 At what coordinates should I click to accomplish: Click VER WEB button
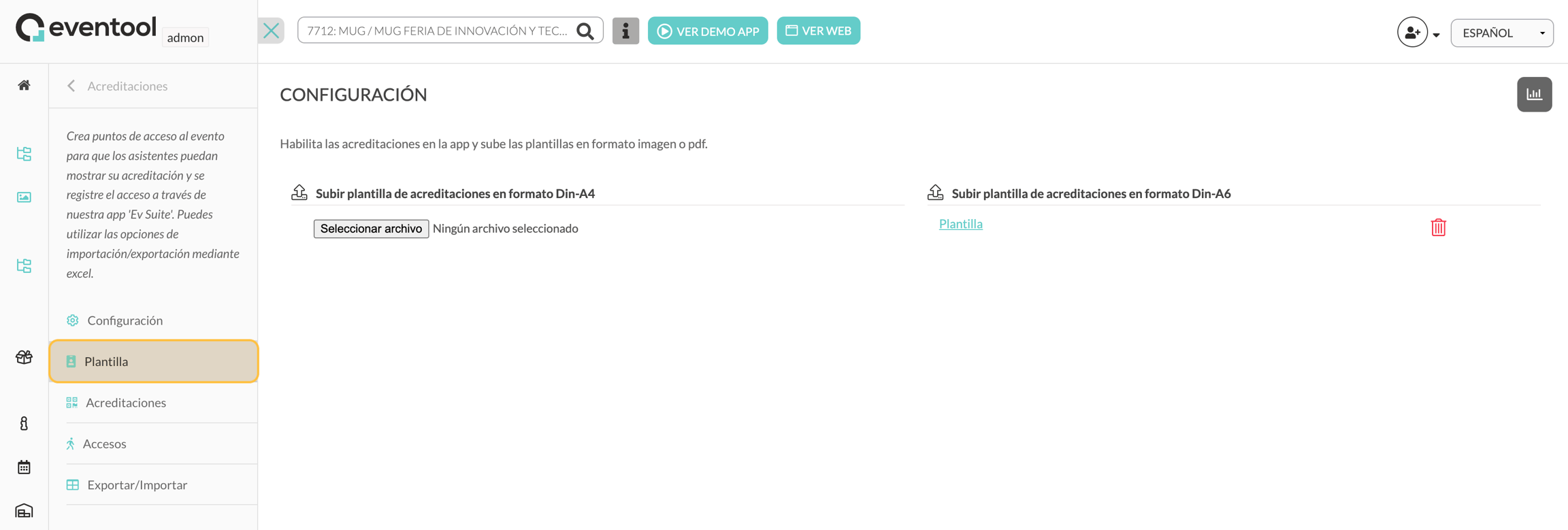[819, 31]
